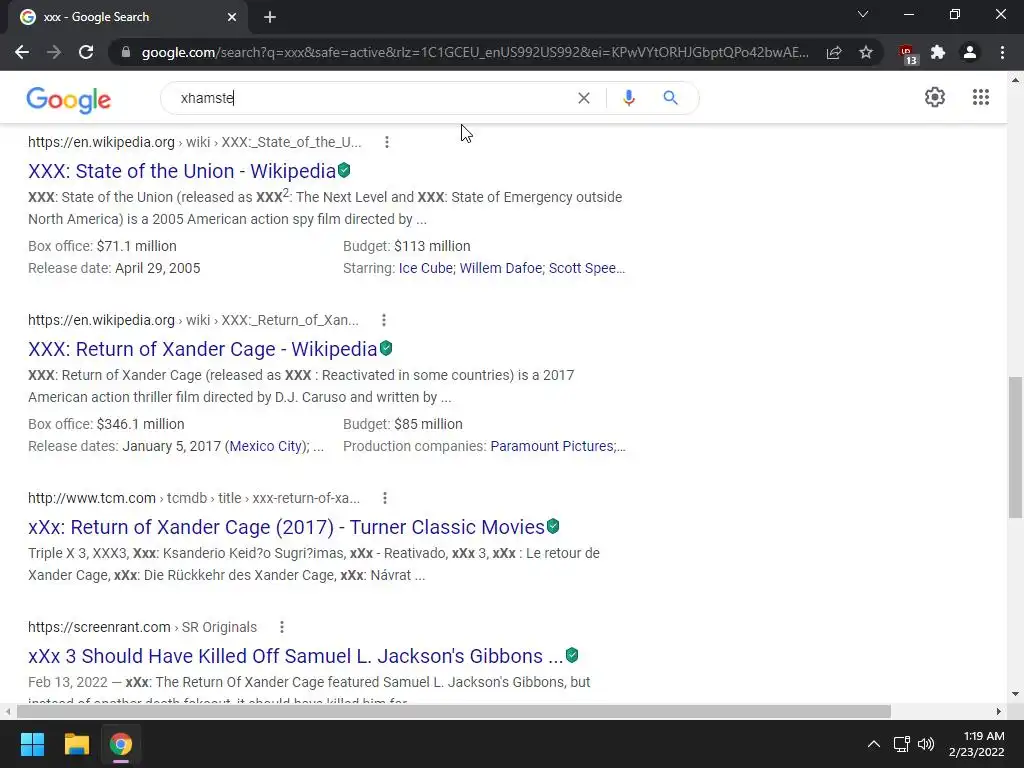This screenshot has width=1024, height=768.
Task: Open options for the screenrant.com result
Action: (x=281, y=627)
